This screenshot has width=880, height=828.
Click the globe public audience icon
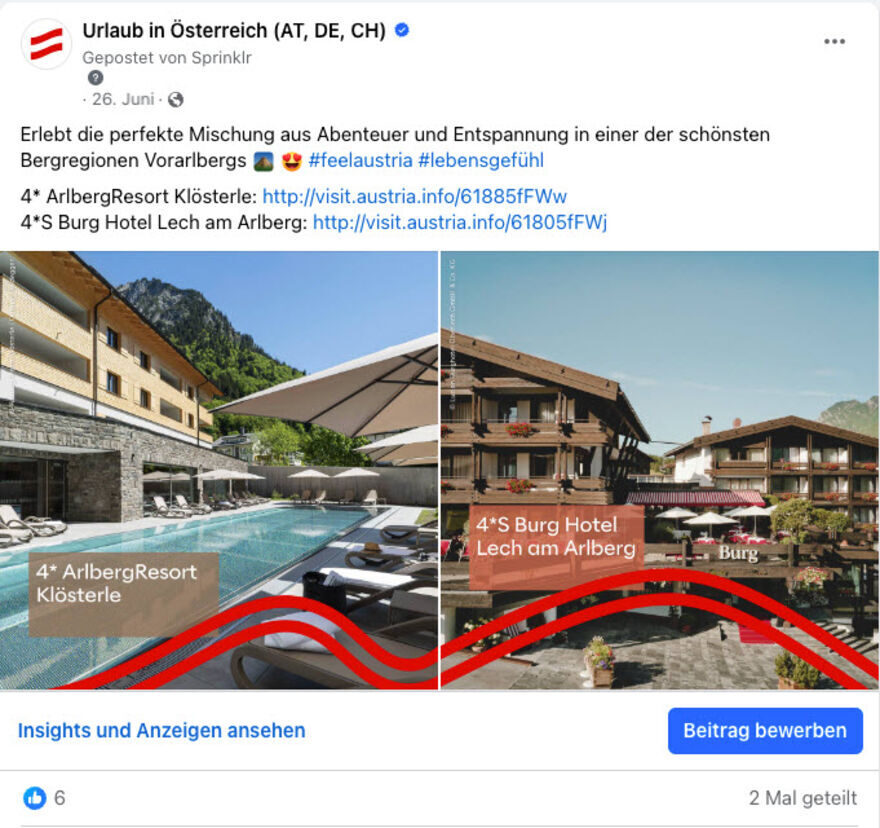coord(176,99)
